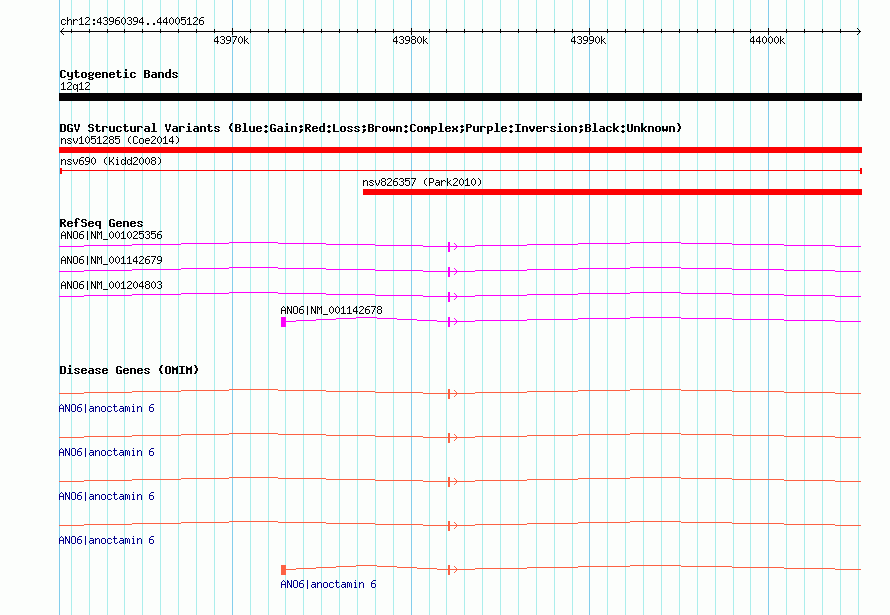The height and width of the screenshot is (615, 890).
Task: Open the bottom ANO6|anoctamin 6 OMIM link
Action: pyautogui.click(x=328, y=584)
